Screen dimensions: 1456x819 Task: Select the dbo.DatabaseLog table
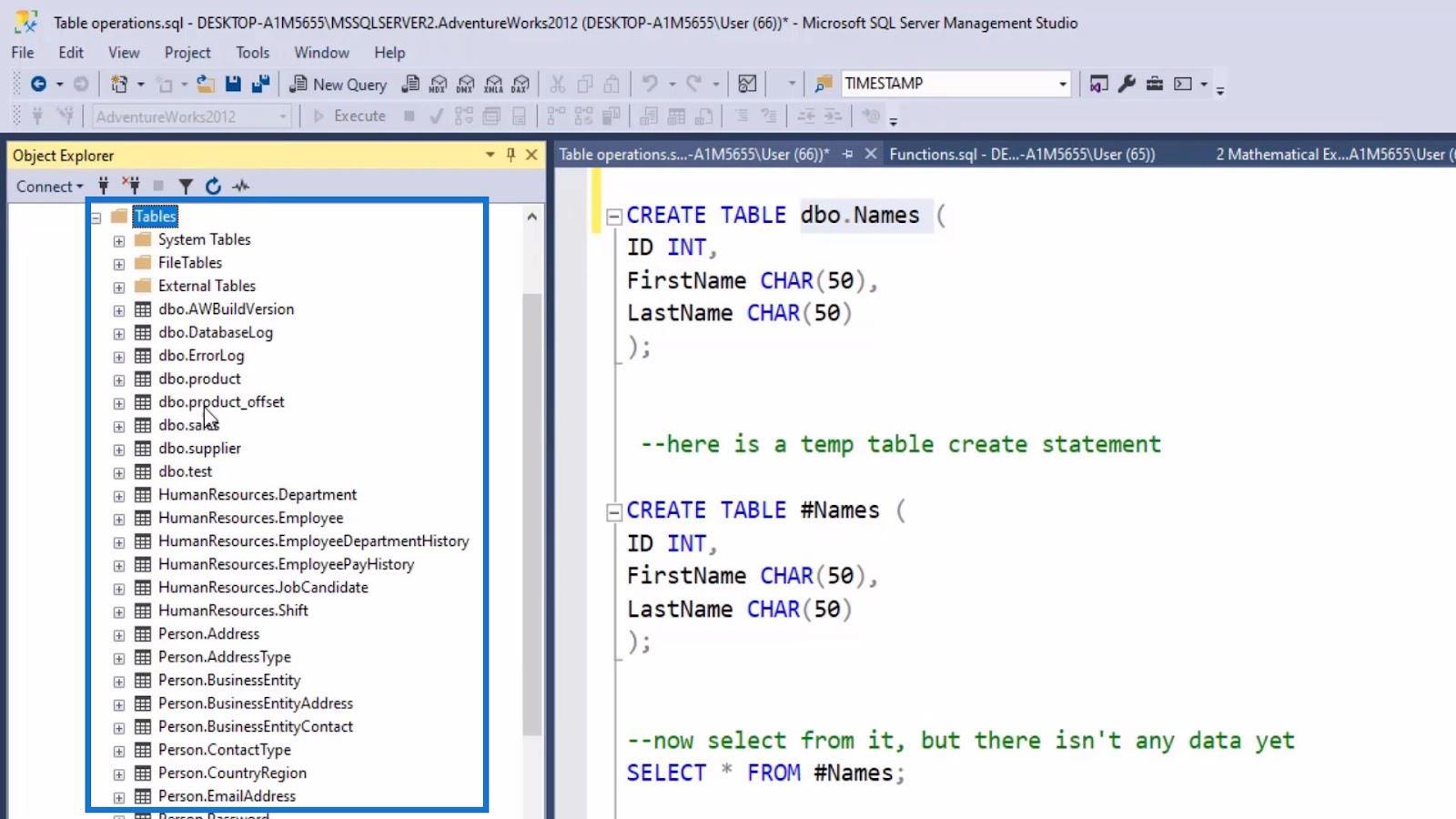pyautogui.click(x=216, y=332)
